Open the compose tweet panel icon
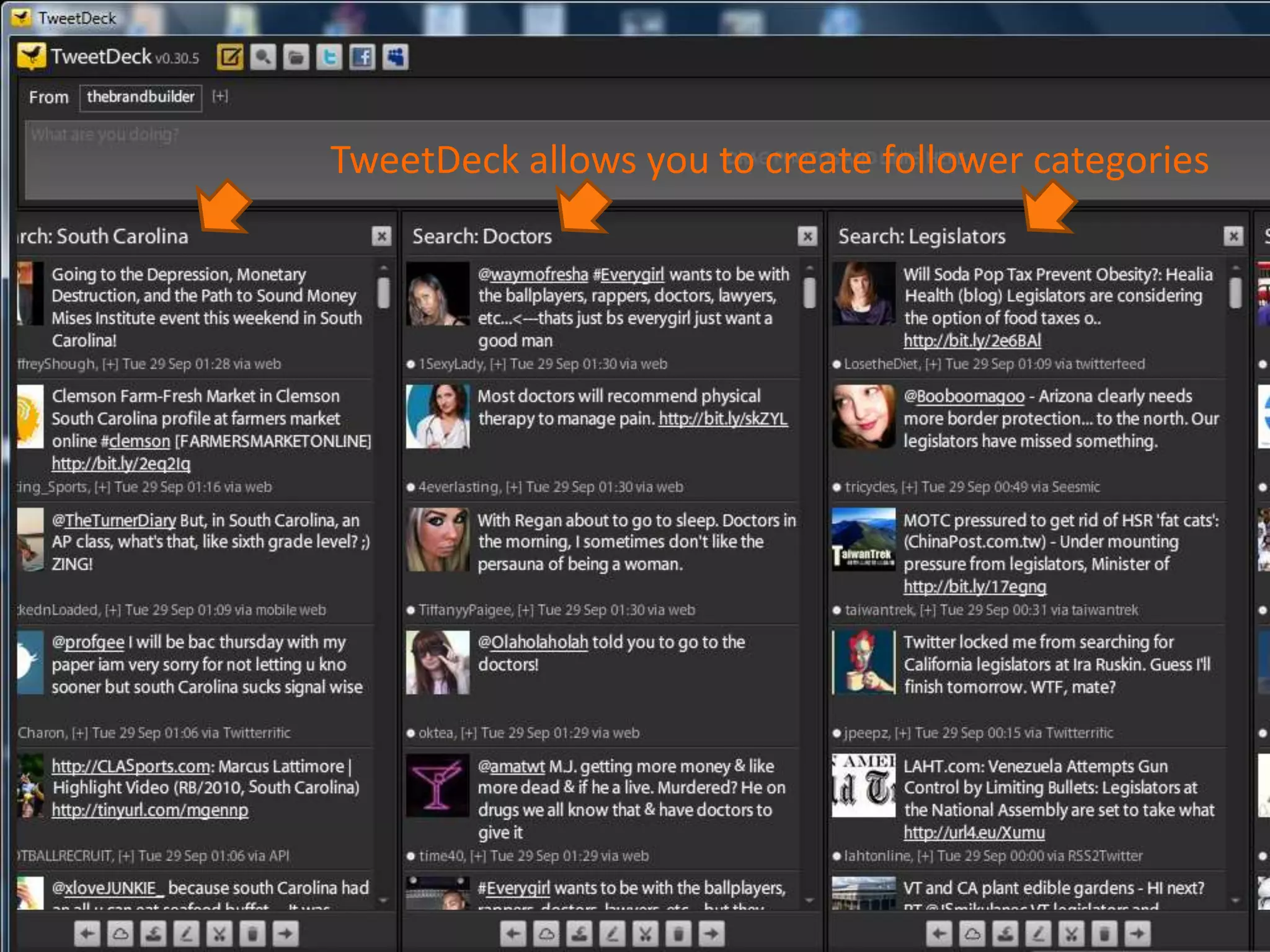1270x952 pixels. [x=230, y=58]
